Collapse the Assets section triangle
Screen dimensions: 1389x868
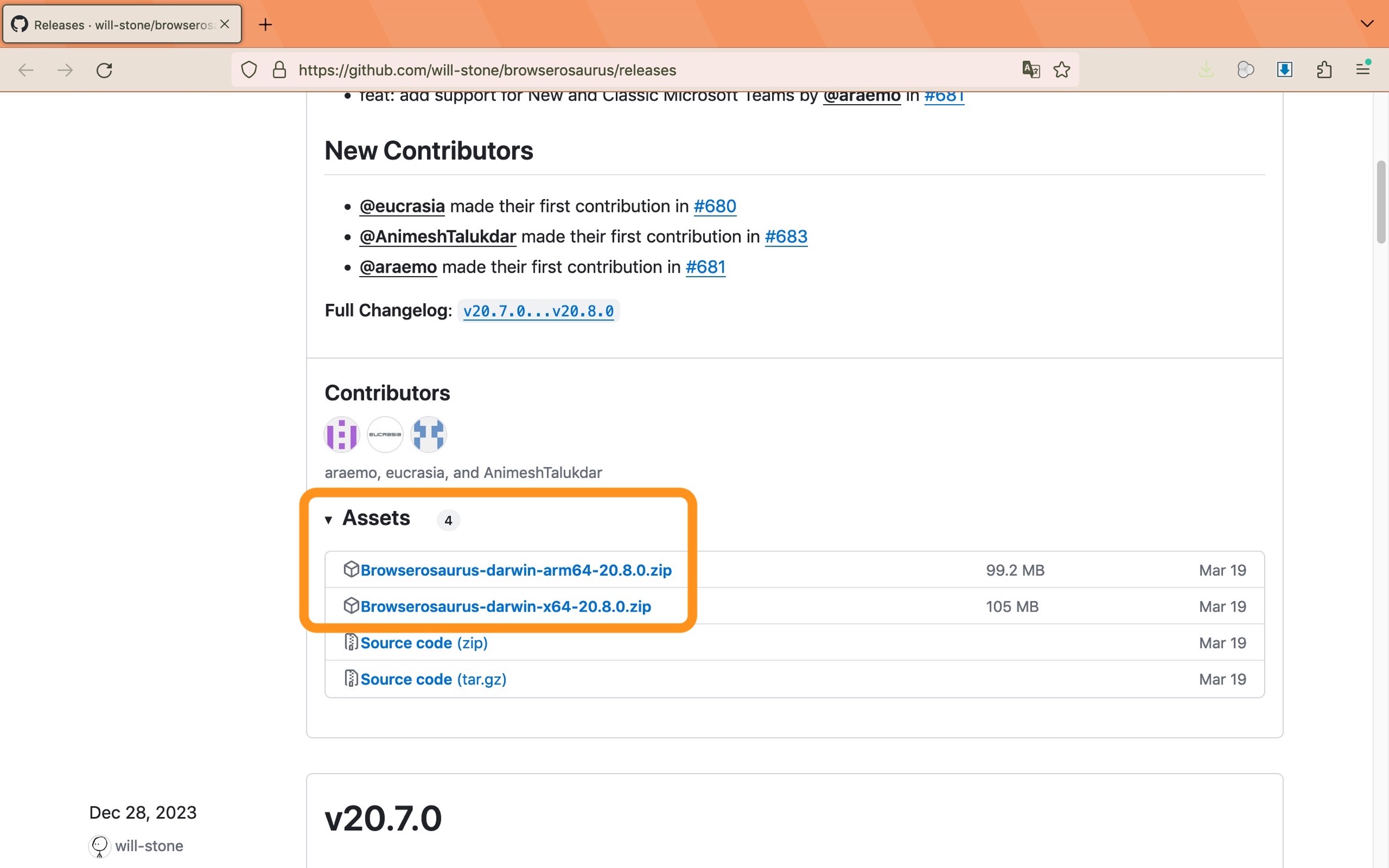click(329, 519)
